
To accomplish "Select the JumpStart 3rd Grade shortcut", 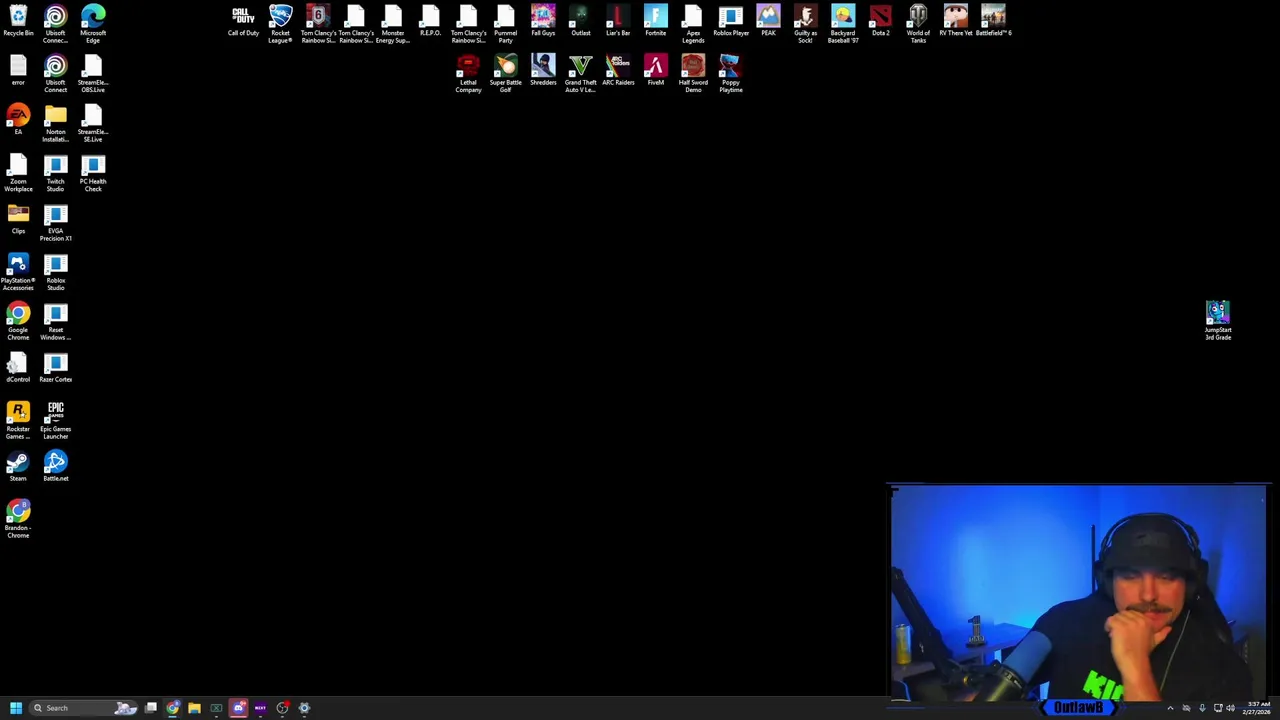I will click(x=1218, y=322).
